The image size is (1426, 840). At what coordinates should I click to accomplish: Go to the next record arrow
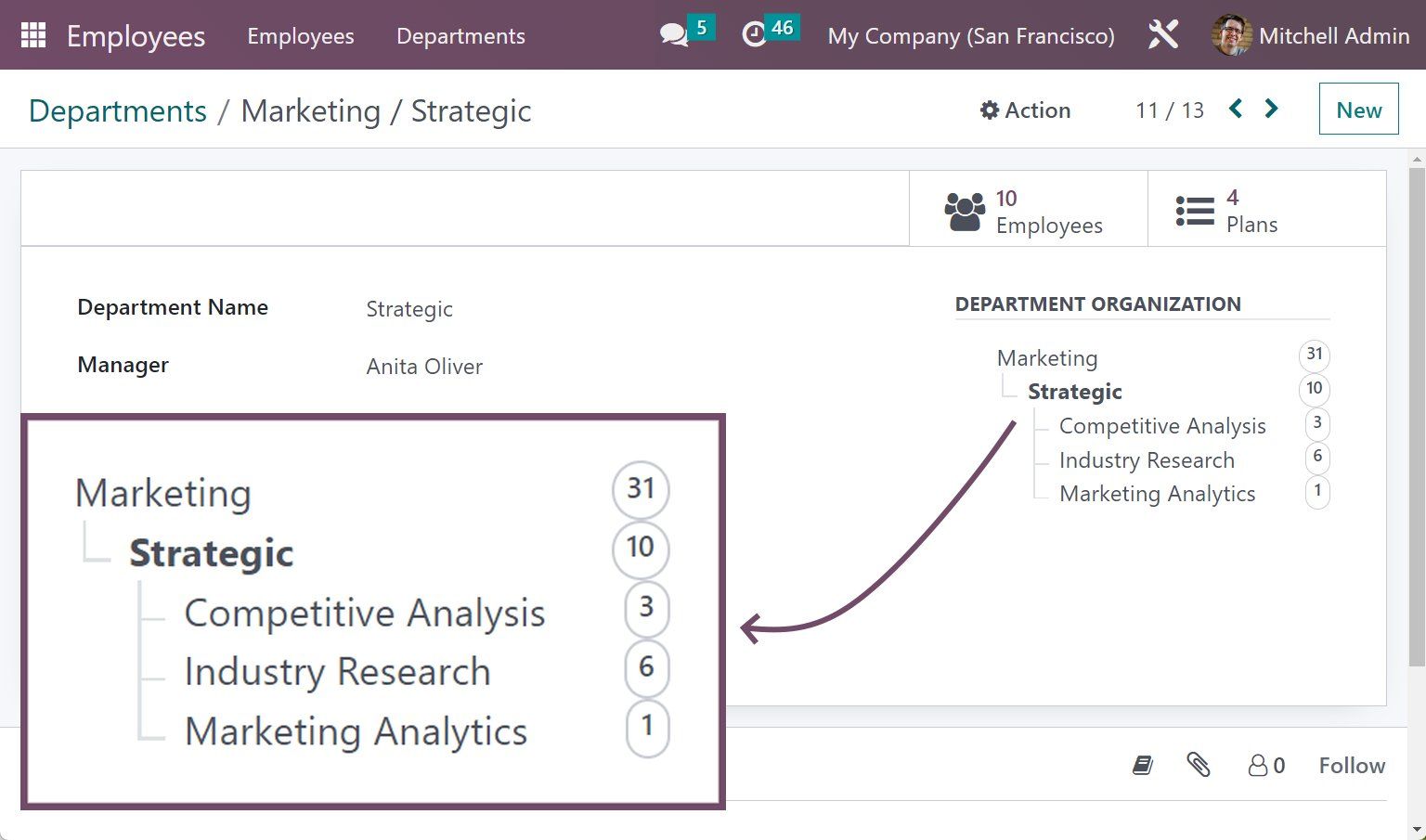1272,110
